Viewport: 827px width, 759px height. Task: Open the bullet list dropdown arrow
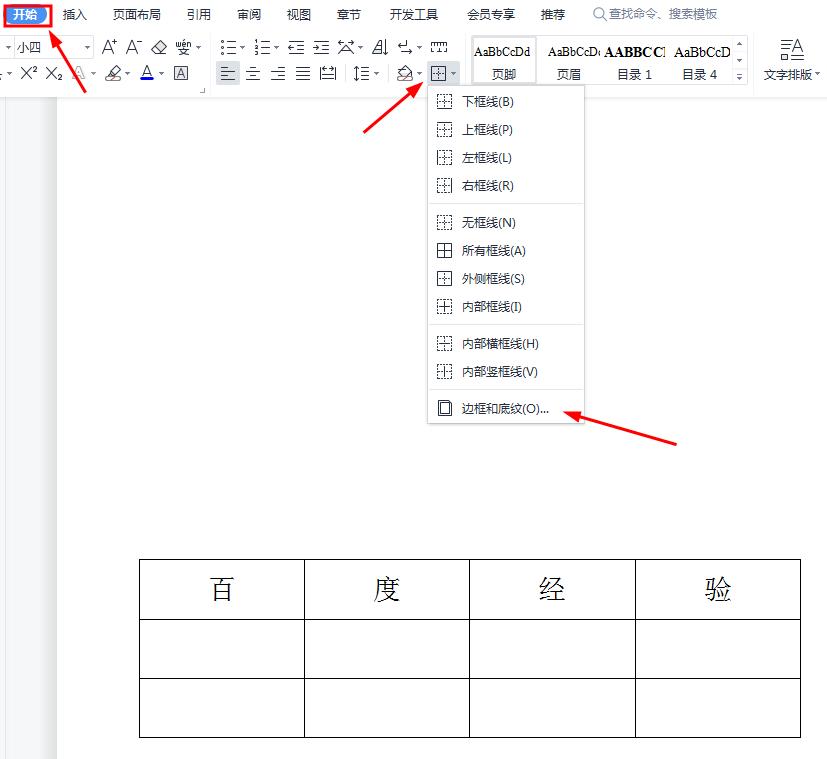point(242,47)
